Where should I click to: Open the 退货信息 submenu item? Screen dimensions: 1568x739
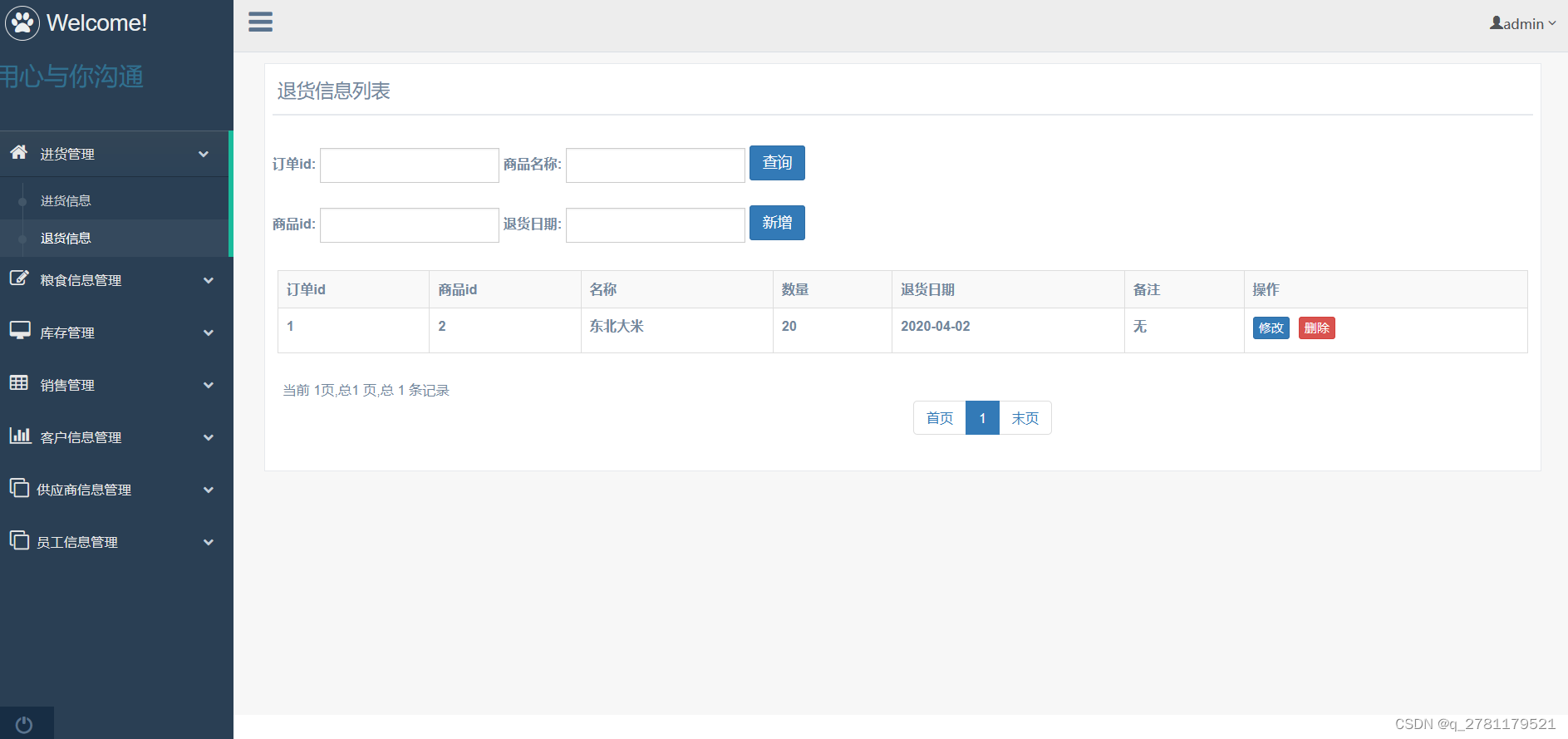coord(66,239)
